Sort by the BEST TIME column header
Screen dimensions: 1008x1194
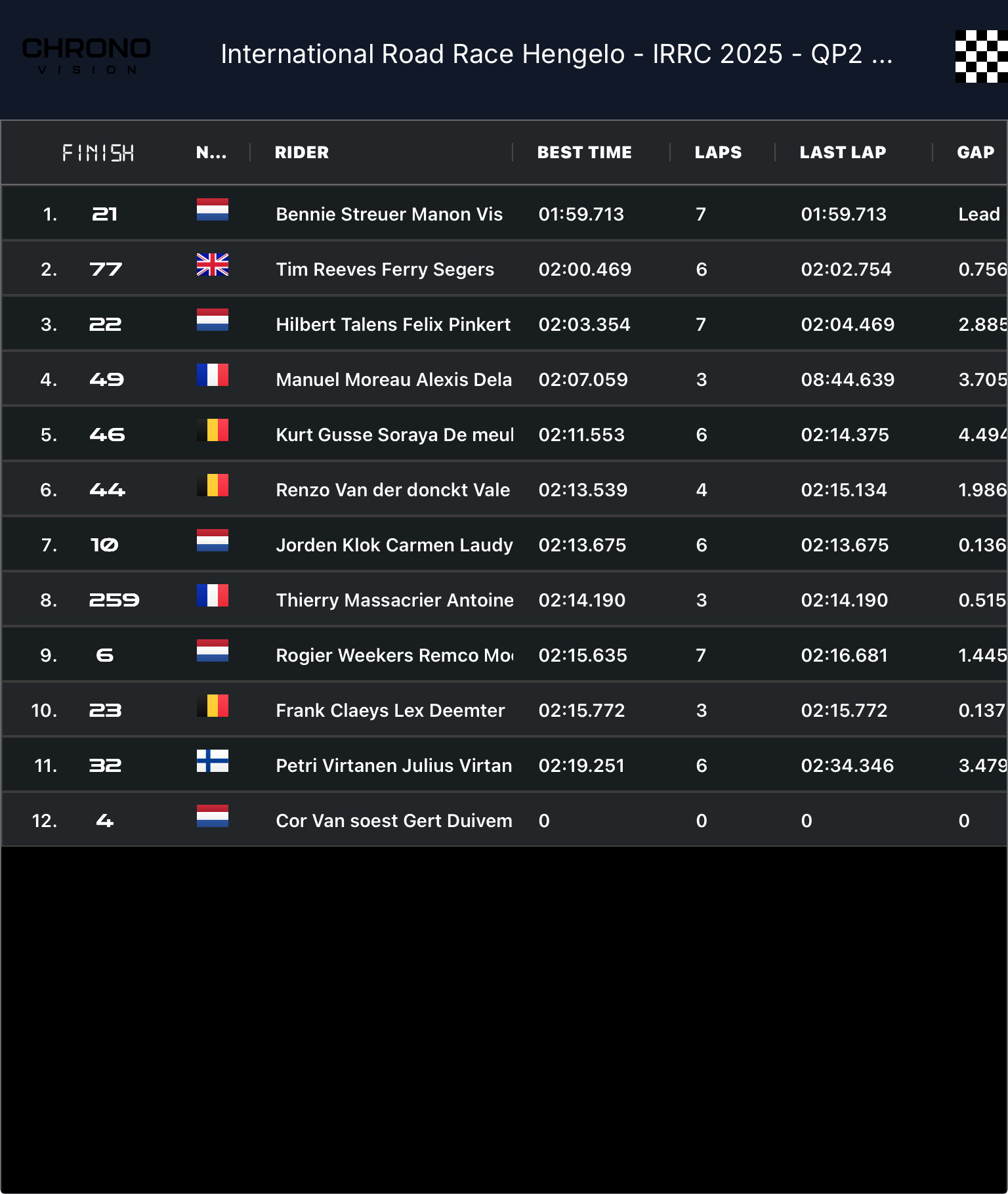tap(584, 152)
